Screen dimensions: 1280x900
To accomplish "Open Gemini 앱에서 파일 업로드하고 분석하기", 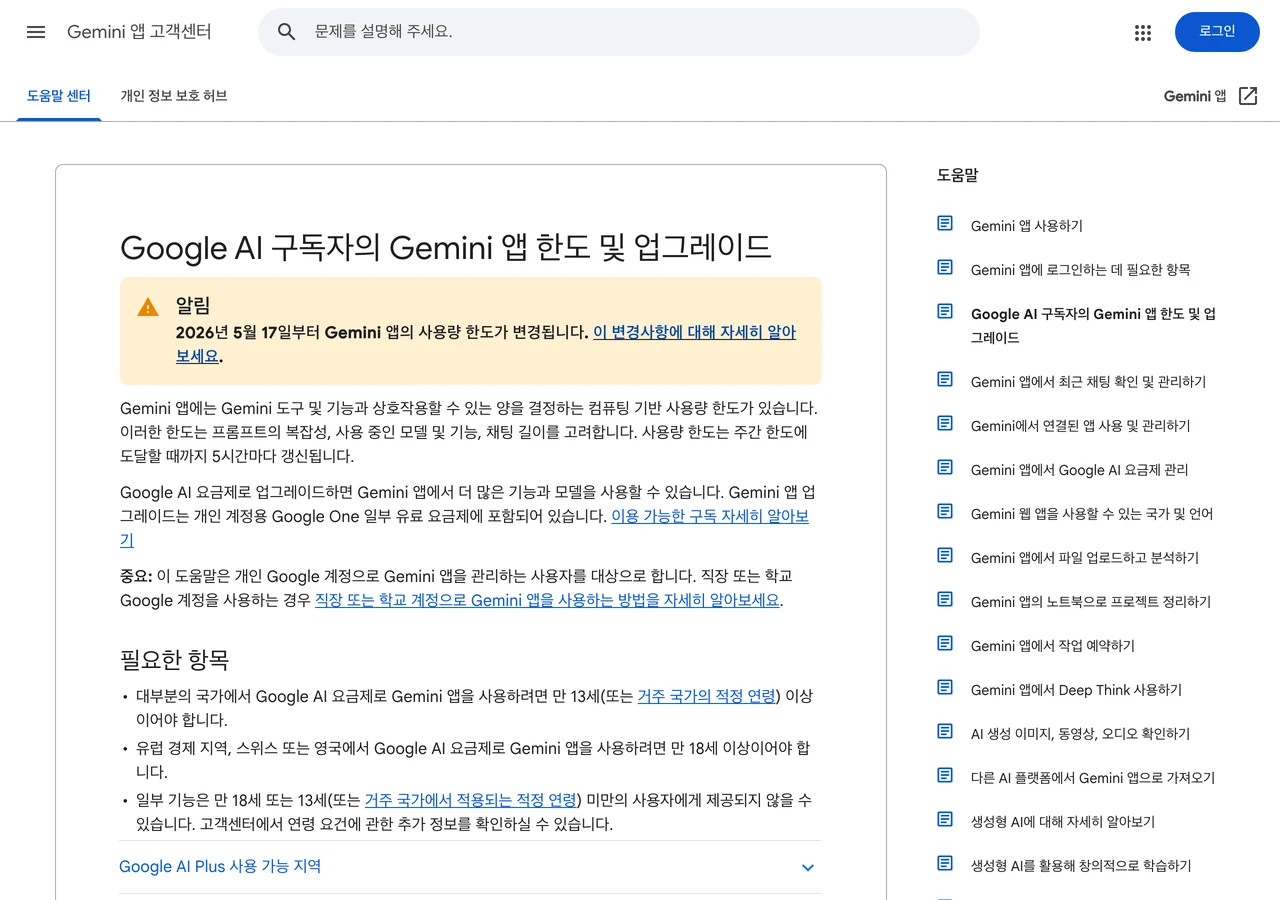I will click(1085, 558).
